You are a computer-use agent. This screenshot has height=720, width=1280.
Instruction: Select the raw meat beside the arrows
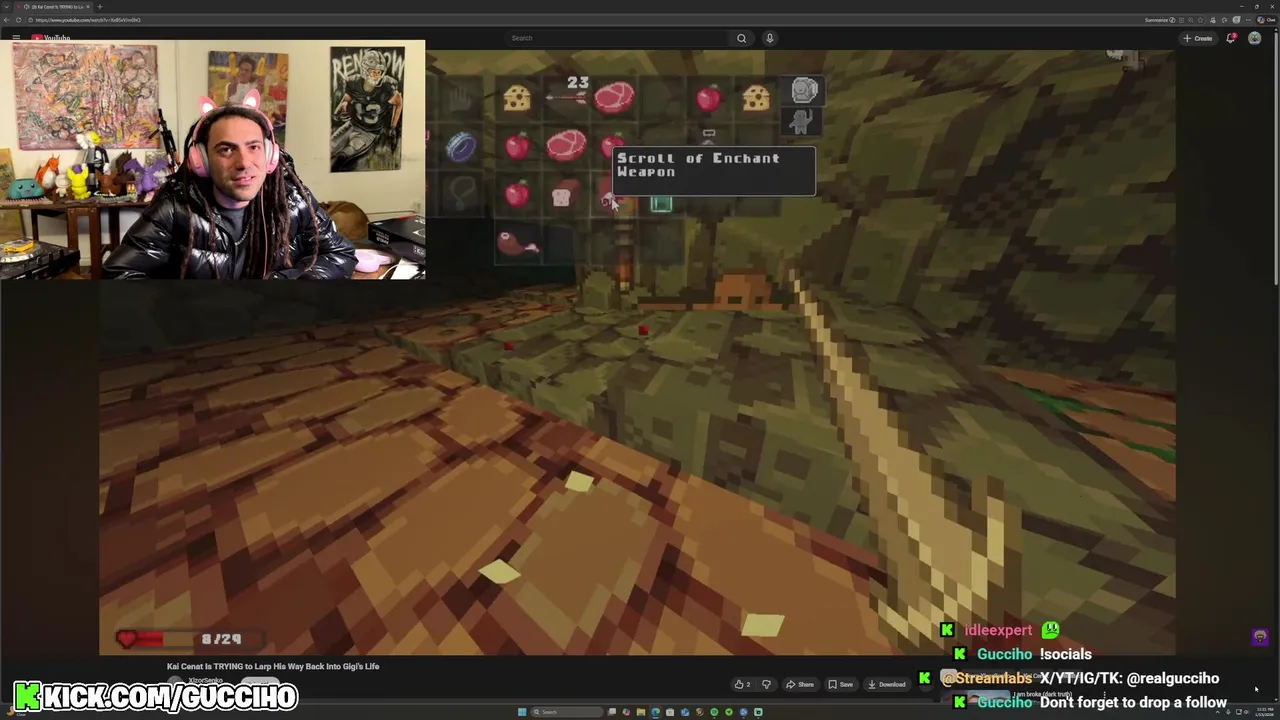coord(613,97)
